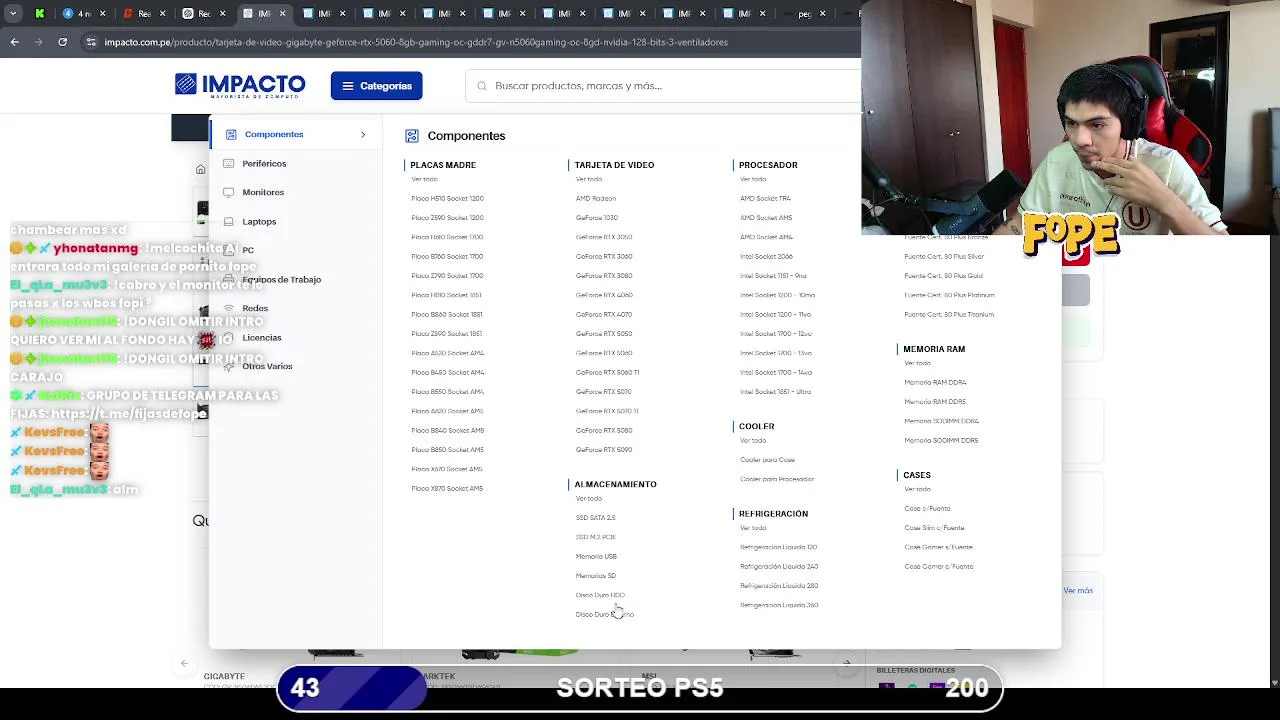Select Memoria RAM DDR5

935,402
